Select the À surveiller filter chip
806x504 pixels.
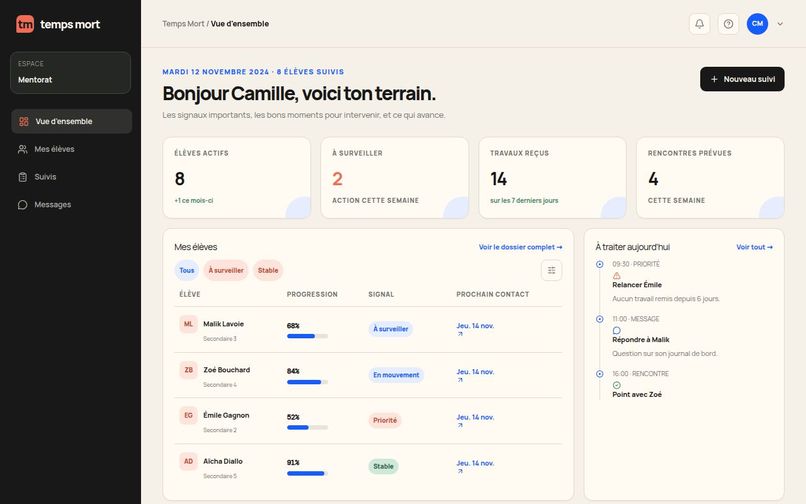point(226,271)
